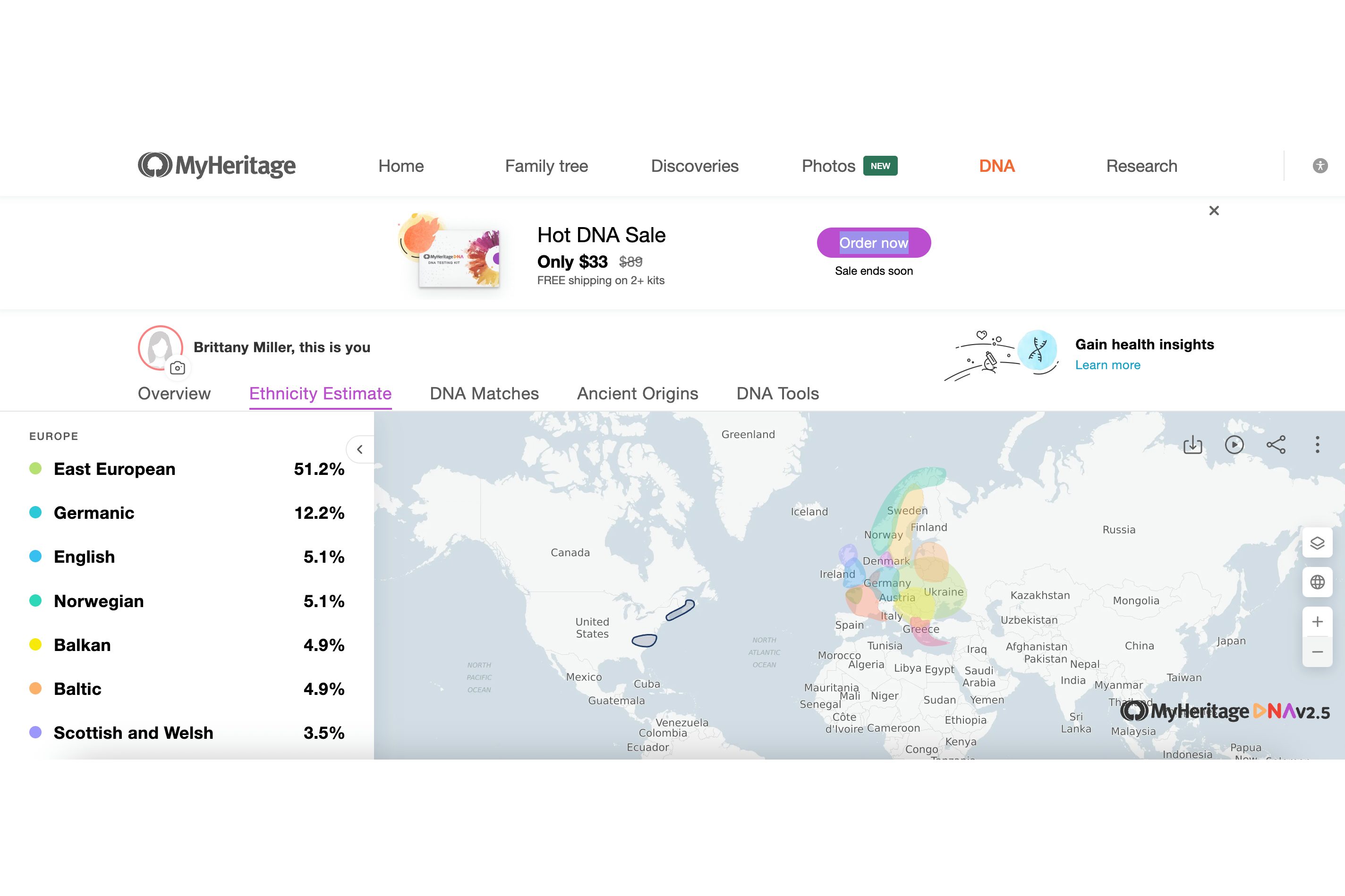
Task: Select East European green color dot
Action: 35,469
